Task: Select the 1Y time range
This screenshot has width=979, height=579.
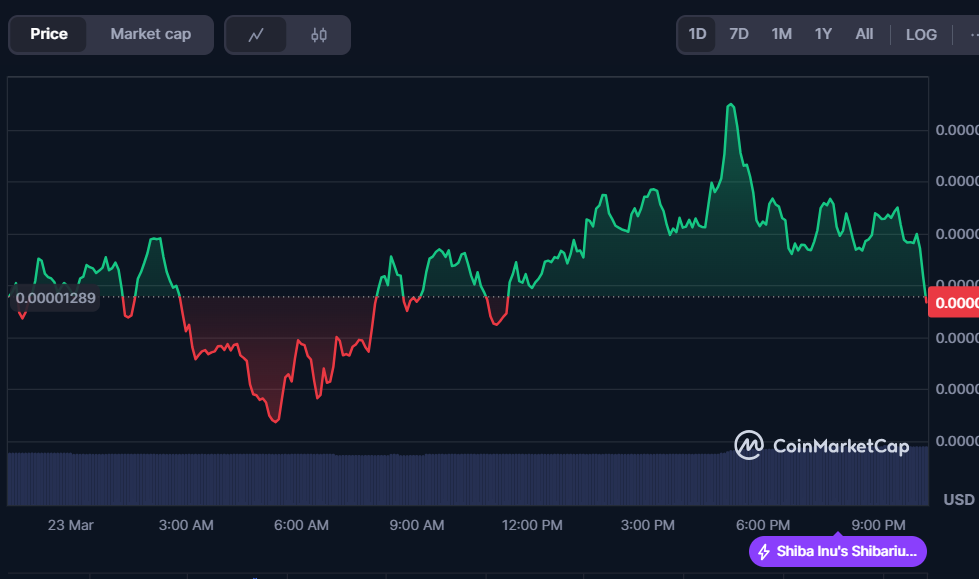Action: click(x=823, y=34)
